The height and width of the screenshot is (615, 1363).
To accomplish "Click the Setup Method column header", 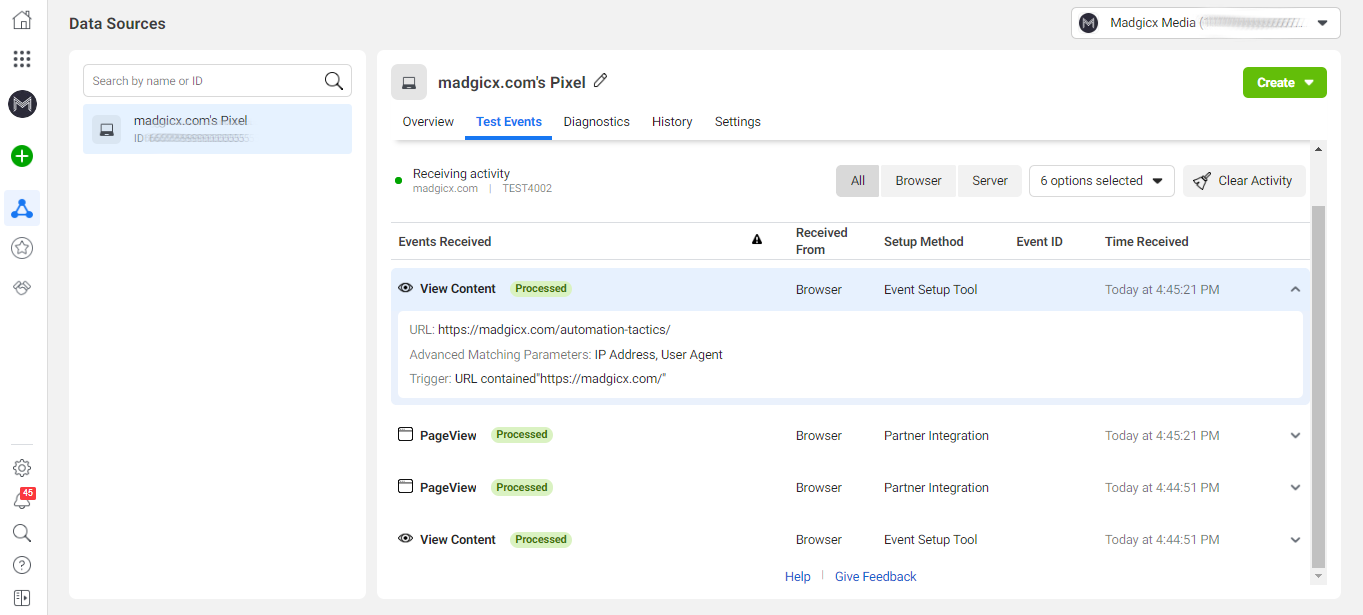I will (x=924, y=242).
